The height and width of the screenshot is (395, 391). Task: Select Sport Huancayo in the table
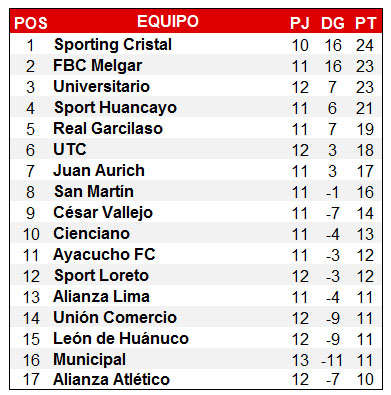point(115,108)
